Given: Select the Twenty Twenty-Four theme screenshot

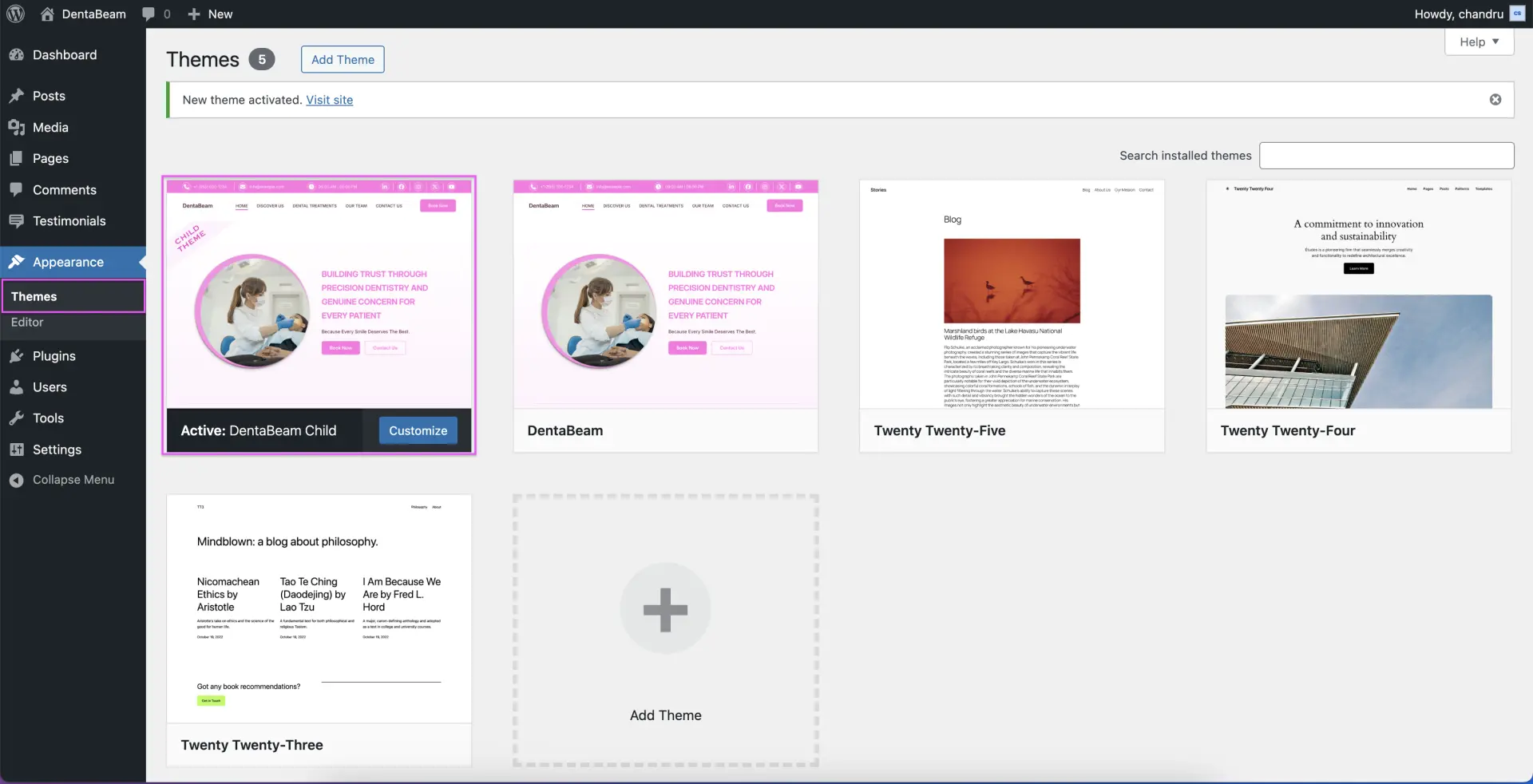Looking at the screenshot, I should coord(1358,294).
